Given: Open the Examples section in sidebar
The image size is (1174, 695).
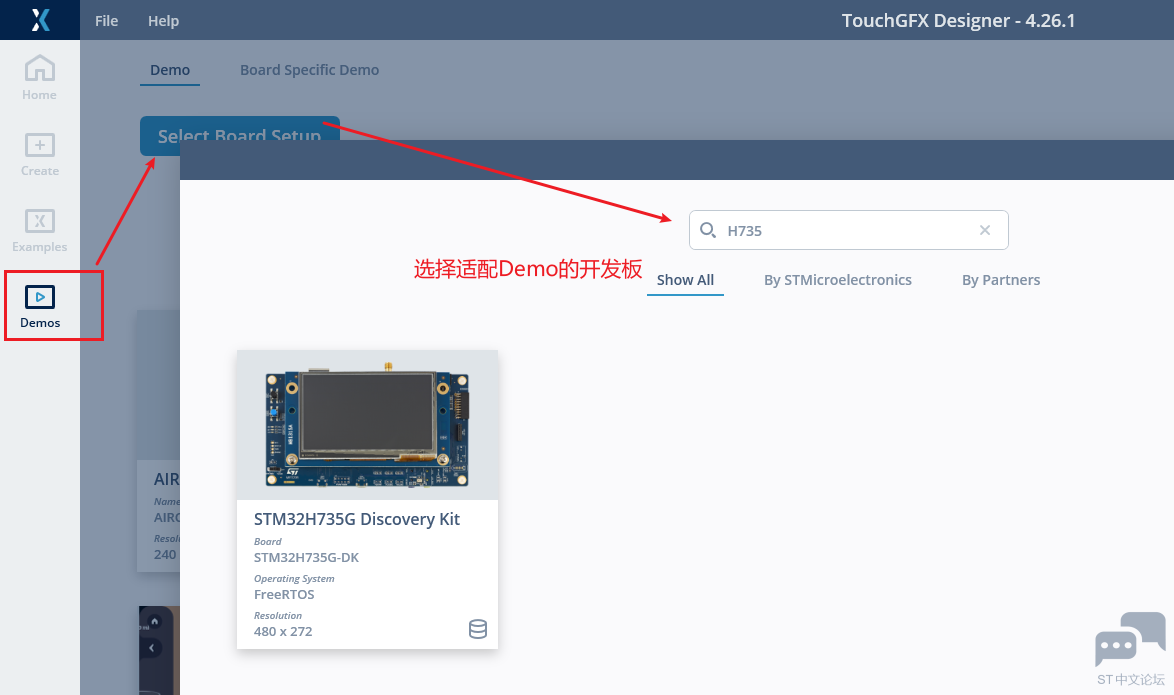Looking at the screenshot, I should (x=40, y=231).
